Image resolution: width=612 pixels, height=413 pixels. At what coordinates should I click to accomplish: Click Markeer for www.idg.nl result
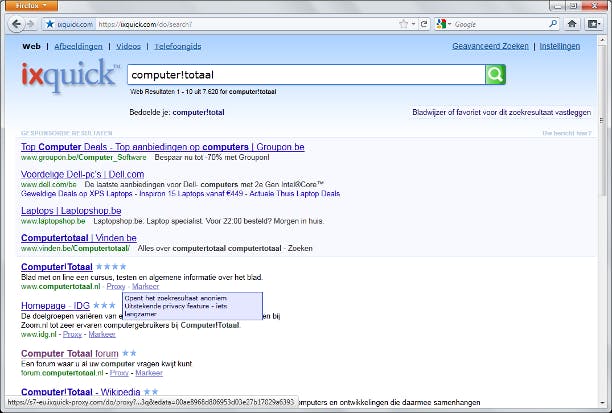[x=102, y=335]
